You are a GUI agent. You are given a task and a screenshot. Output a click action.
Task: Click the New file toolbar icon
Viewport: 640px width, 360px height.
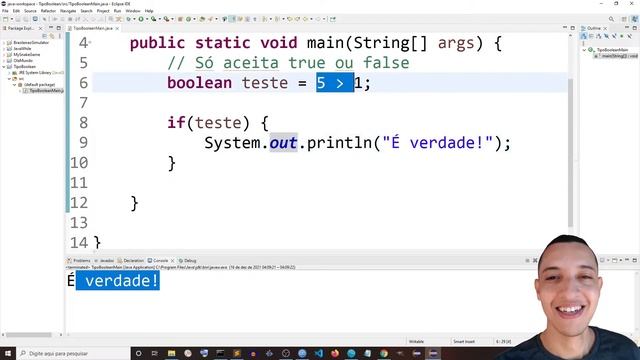[5, 19]
